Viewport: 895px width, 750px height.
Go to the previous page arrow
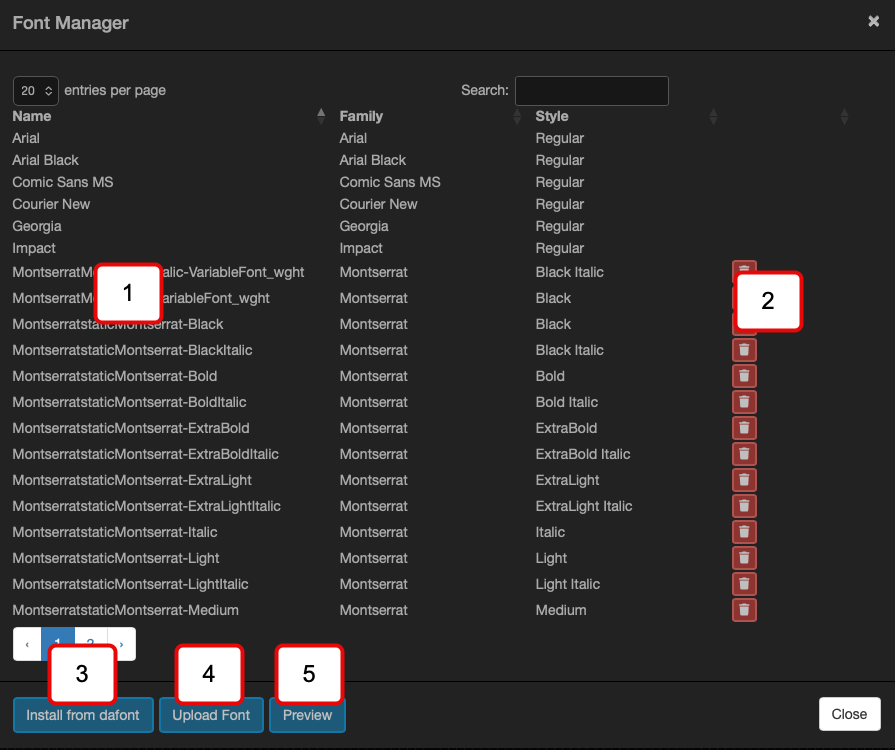pos(27,644)
